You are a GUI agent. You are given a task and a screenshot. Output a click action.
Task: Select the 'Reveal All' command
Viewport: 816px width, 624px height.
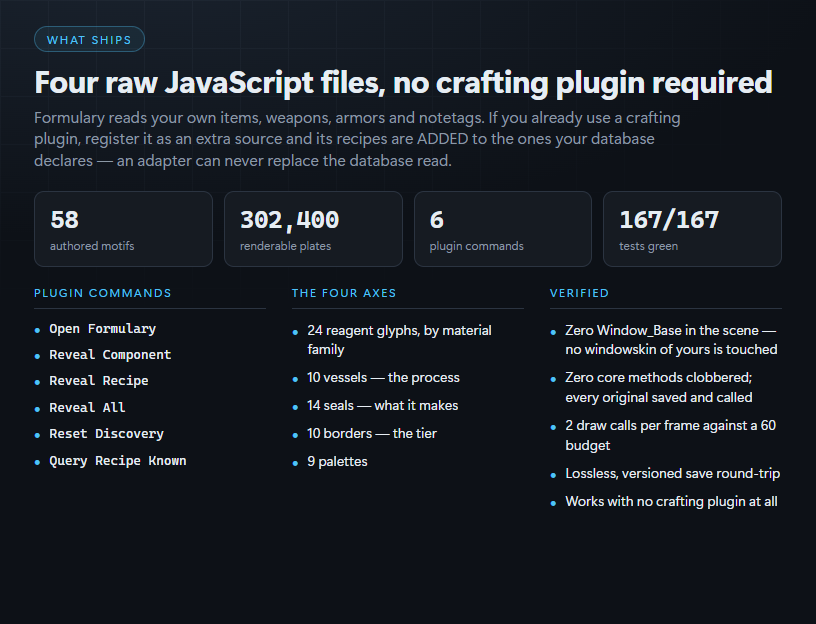pyautogui.click(x=87, y=407)
